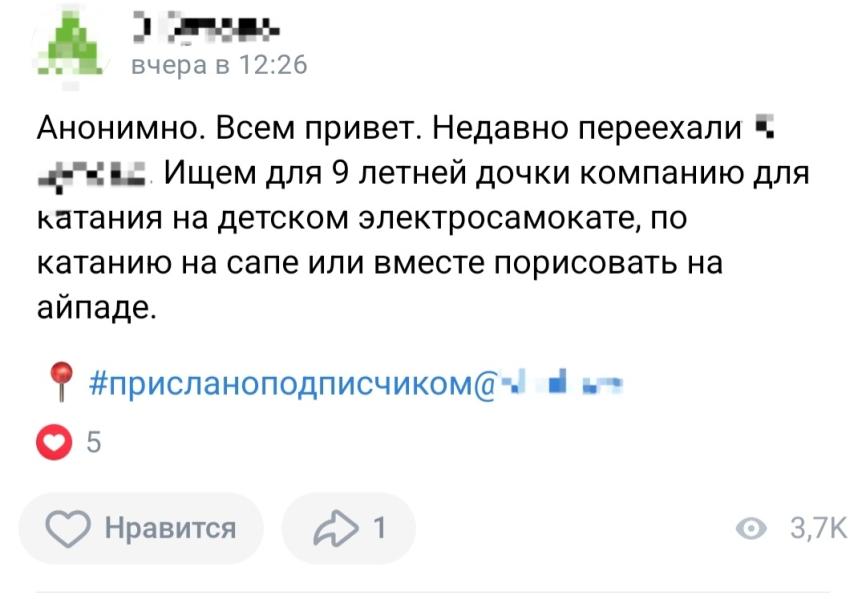Open the post timestamp вчера в 12:26

tap(219, 65)
